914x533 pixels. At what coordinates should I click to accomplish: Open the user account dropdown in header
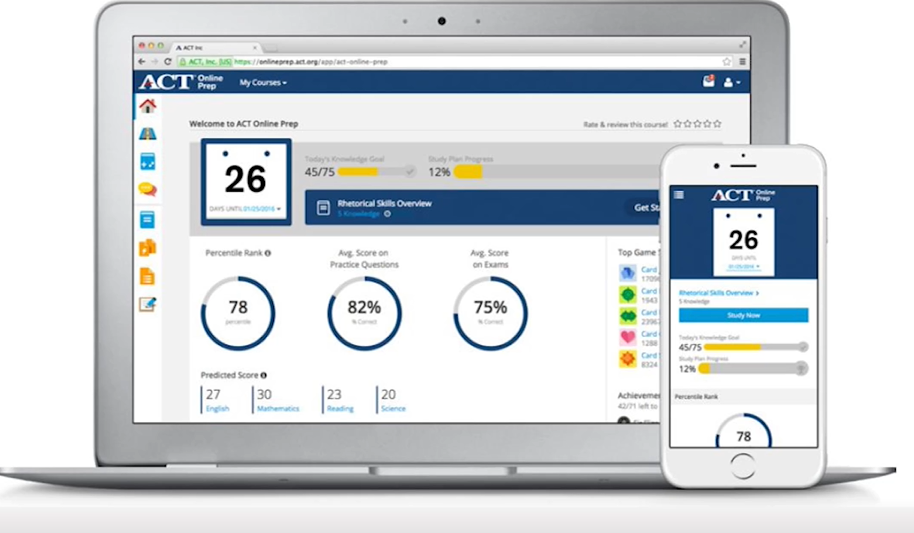[732, 82]
